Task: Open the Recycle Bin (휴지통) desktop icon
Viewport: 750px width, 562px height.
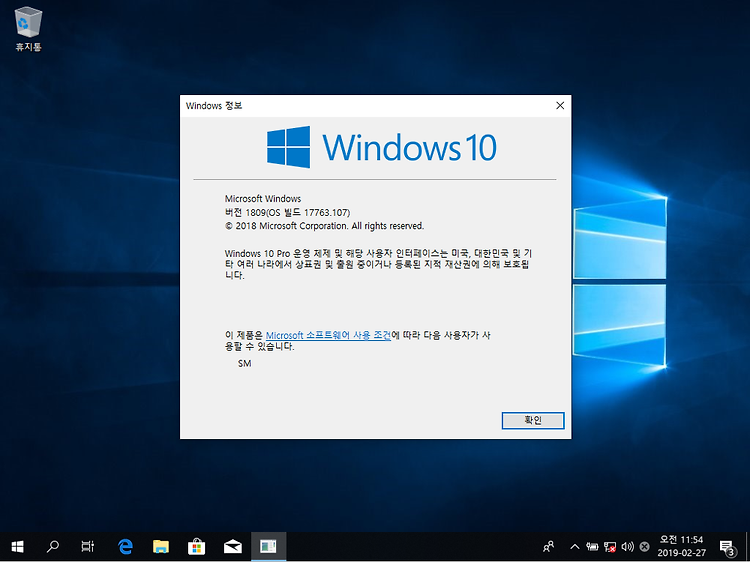Action: pyautogui.click(x=28, y=29)
